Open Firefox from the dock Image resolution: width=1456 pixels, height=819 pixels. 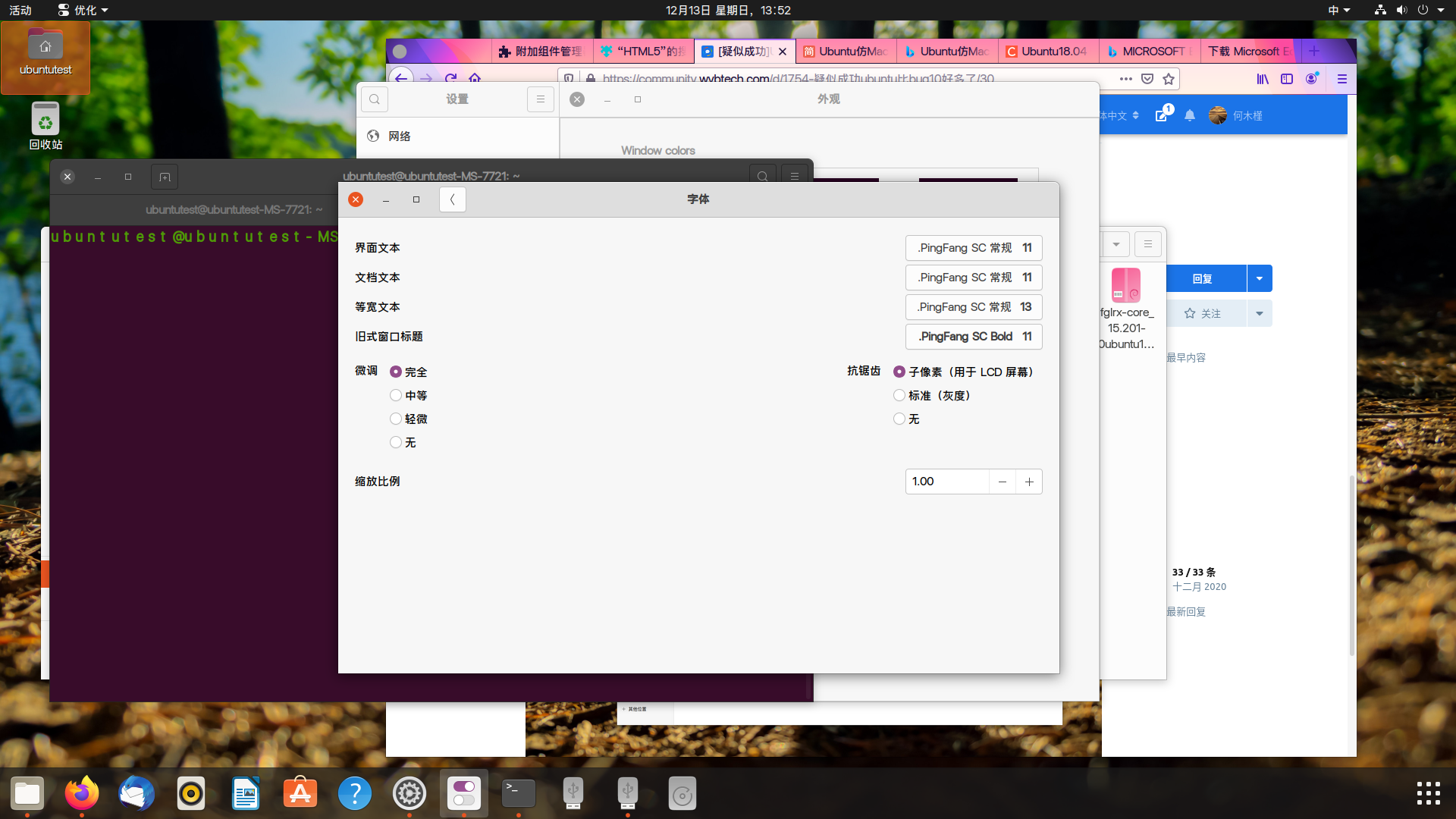tap(82, 793)
